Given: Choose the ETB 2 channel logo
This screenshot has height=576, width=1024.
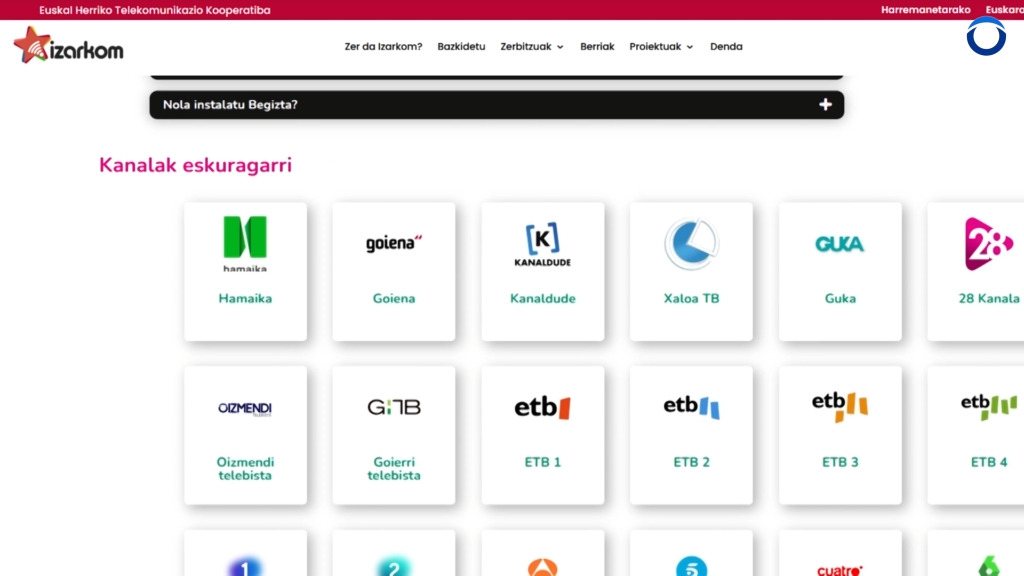Looking at the screenshot, I should click(691, 407).
